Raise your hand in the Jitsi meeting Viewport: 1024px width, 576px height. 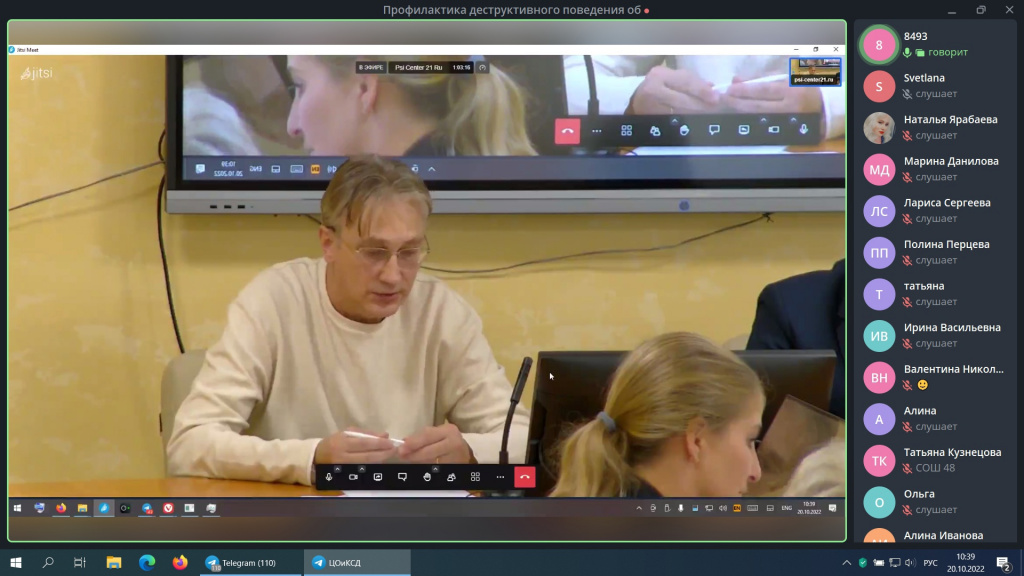(426, 477)
